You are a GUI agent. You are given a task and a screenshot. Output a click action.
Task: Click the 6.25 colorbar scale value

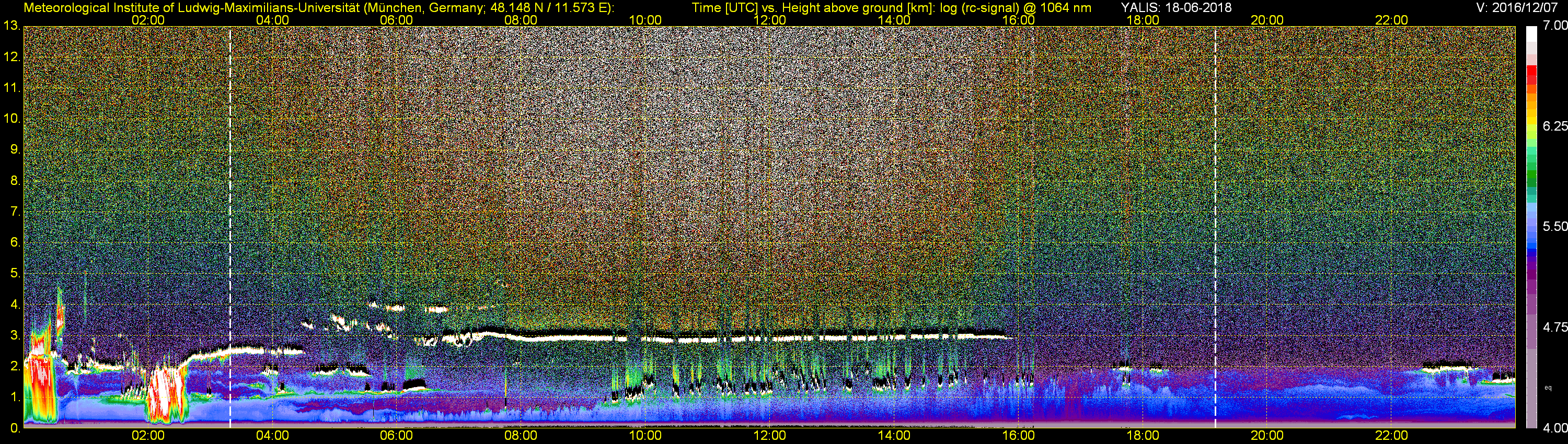pyautogui.click(x=1554, y=126)
